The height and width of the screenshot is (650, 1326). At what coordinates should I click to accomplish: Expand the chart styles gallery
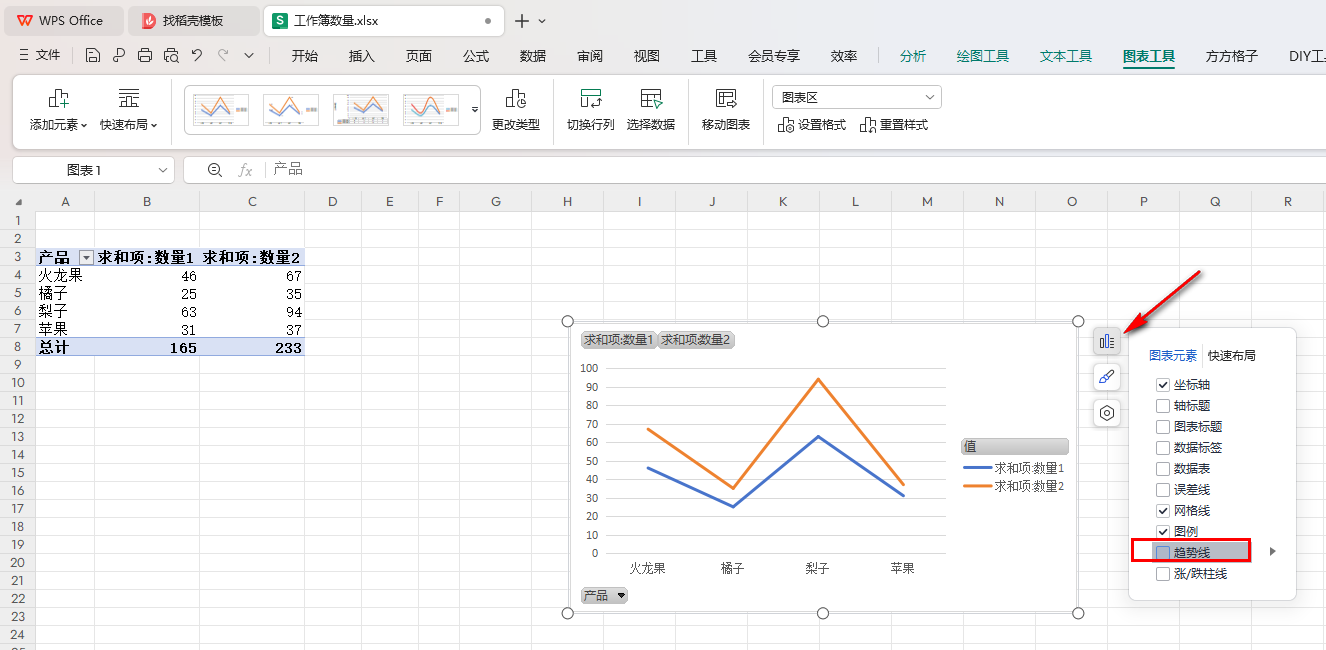(475, 109)
